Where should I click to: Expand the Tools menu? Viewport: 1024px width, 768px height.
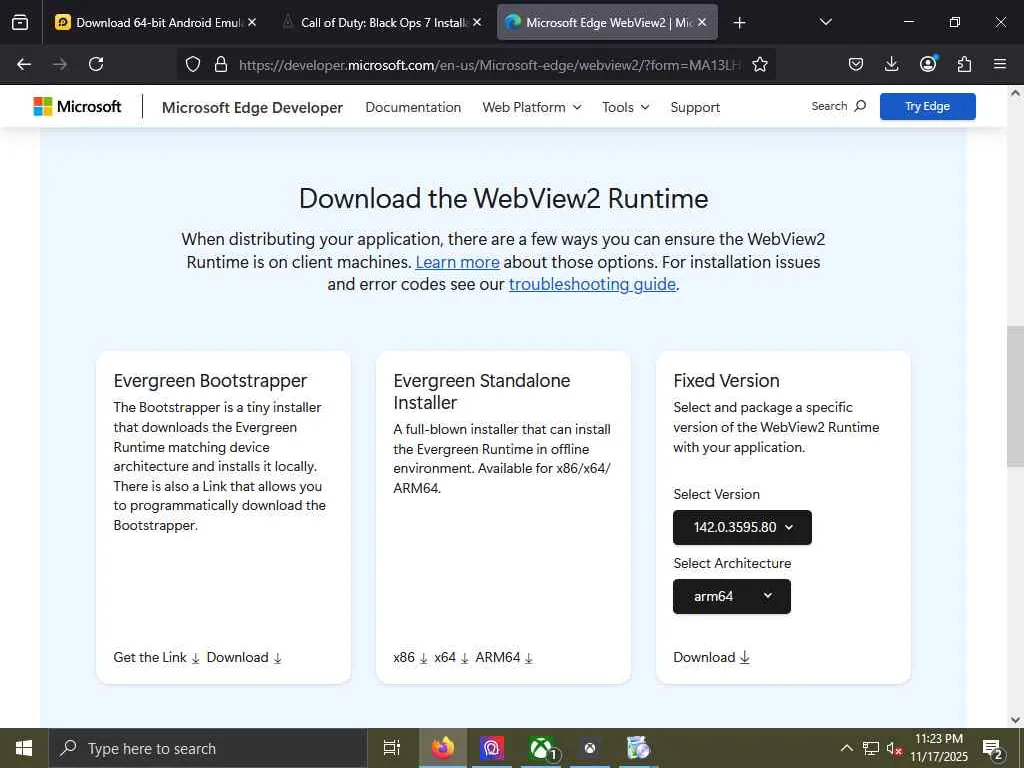[626, 107]
